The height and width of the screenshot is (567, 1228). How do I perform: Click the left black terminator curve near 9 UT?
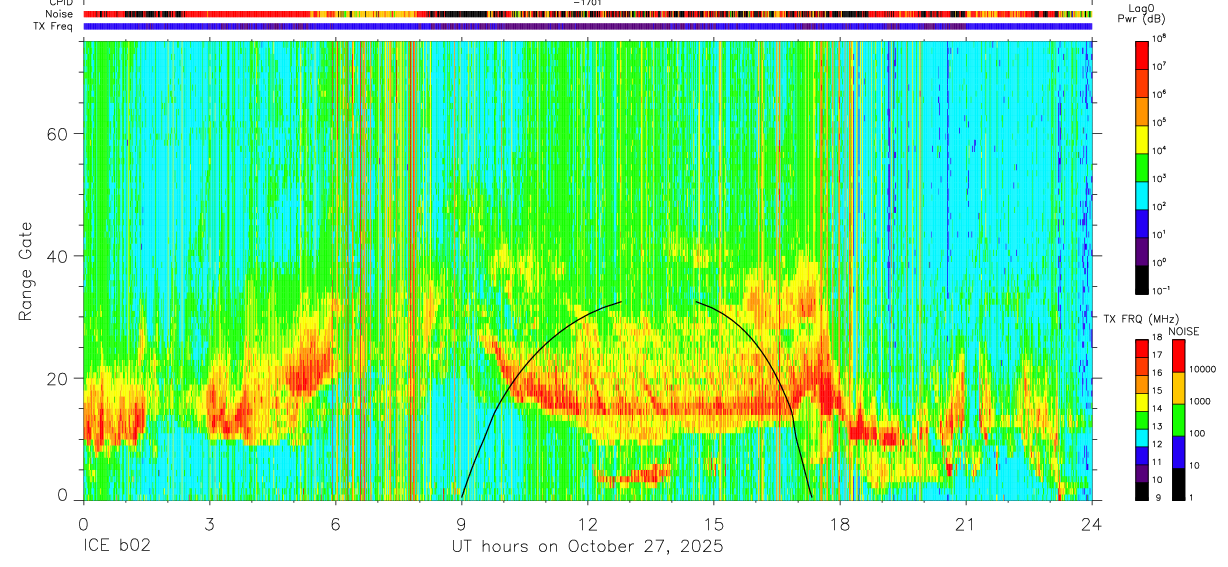click(510, 385)
